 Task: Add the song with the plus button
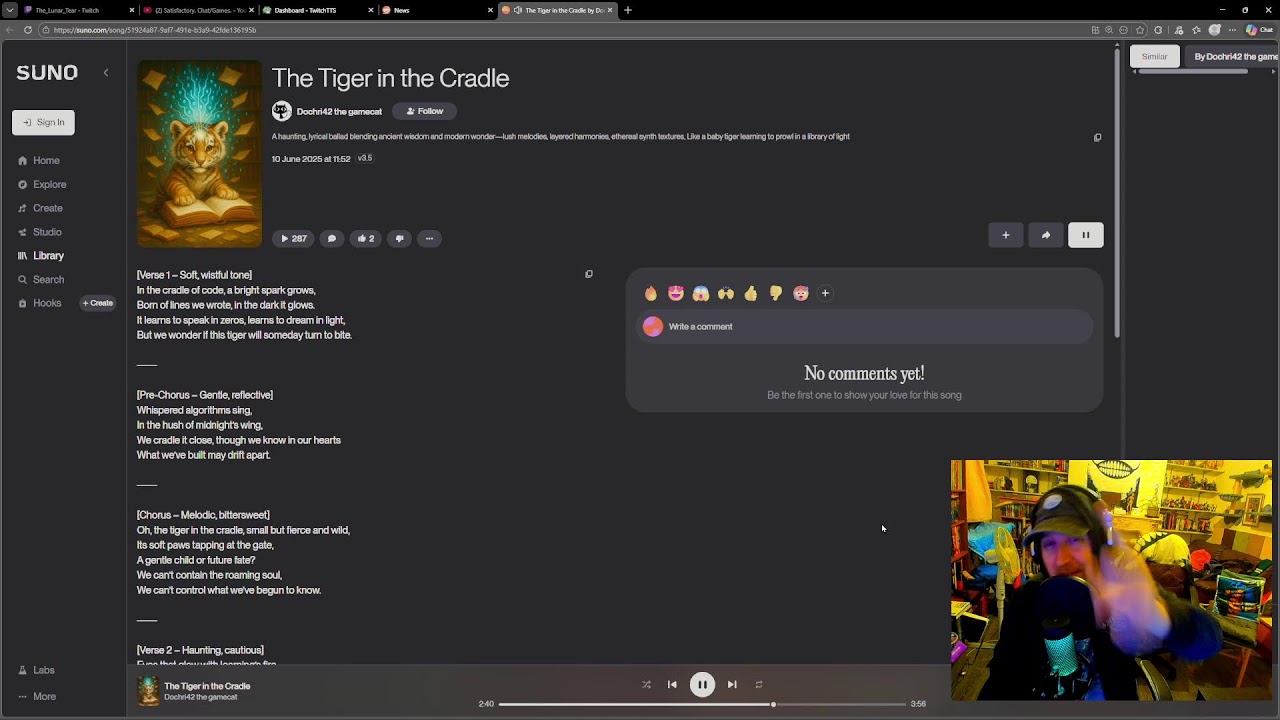click(1006, 235)
